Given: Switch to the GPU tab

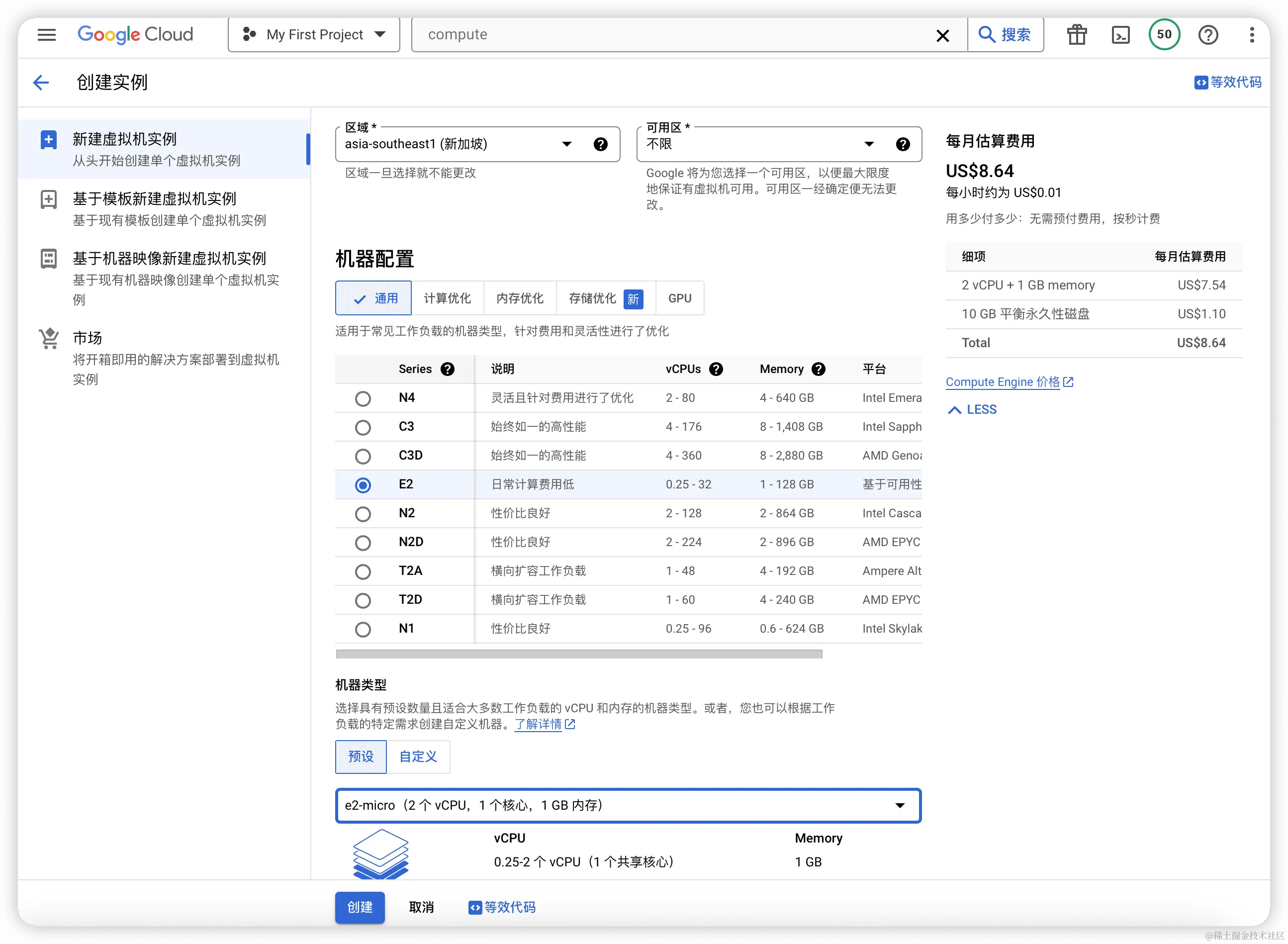Looking at the screenshot, I should click(x=679, y=298).
